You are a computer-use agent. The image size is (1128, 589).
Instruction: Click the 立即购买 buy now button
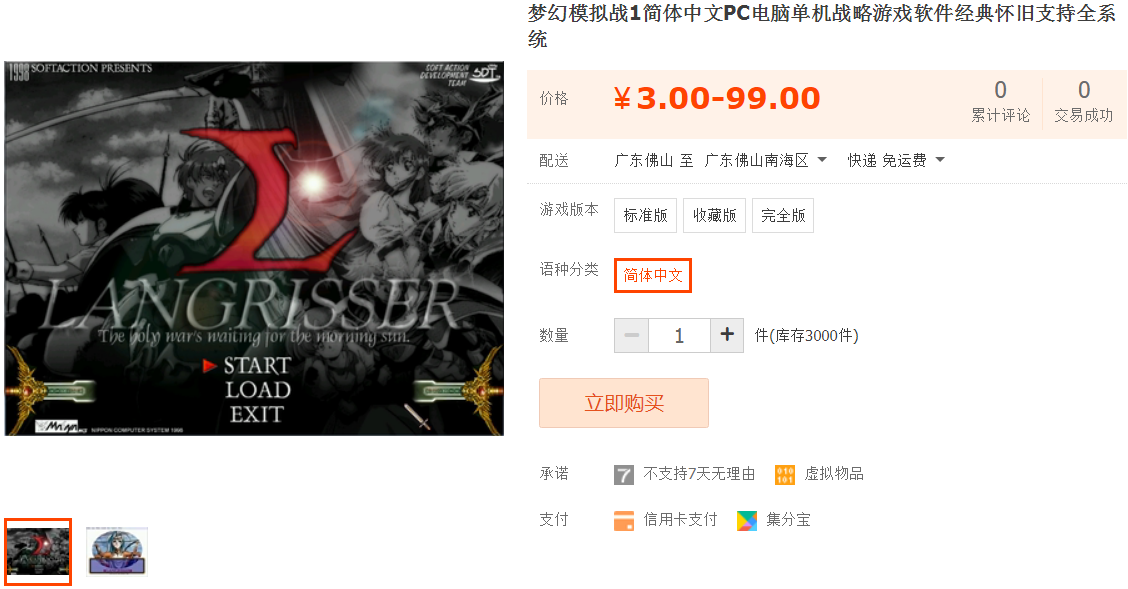pyautogui.click(x=624, y=403)
